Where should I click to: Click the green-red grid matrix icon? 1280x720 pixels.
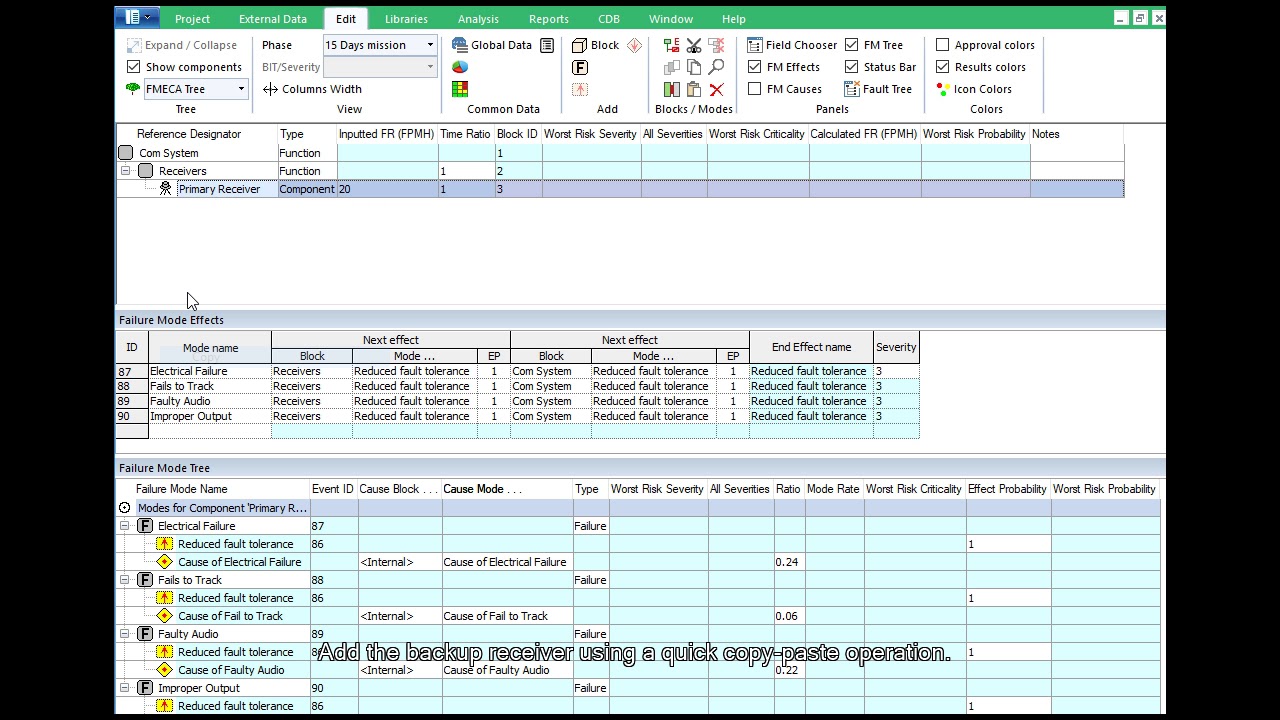coord(460,89)
